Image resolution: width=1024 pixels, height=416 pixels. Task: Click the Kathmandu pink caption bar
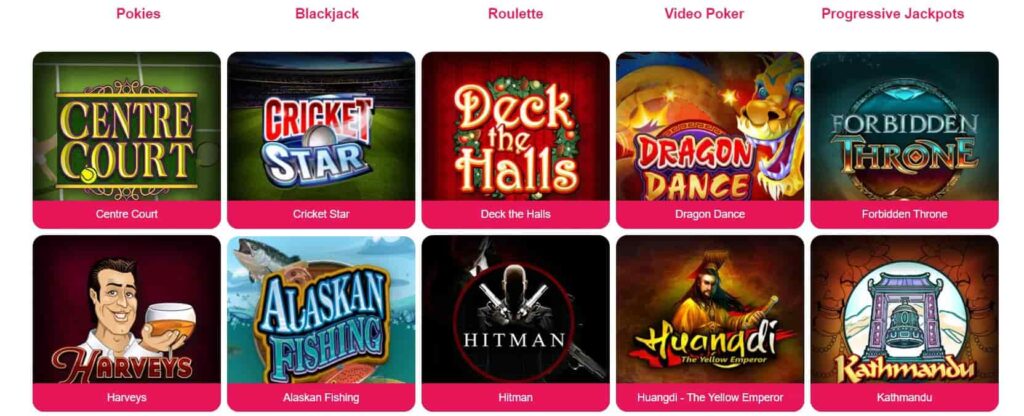point(904,398)
